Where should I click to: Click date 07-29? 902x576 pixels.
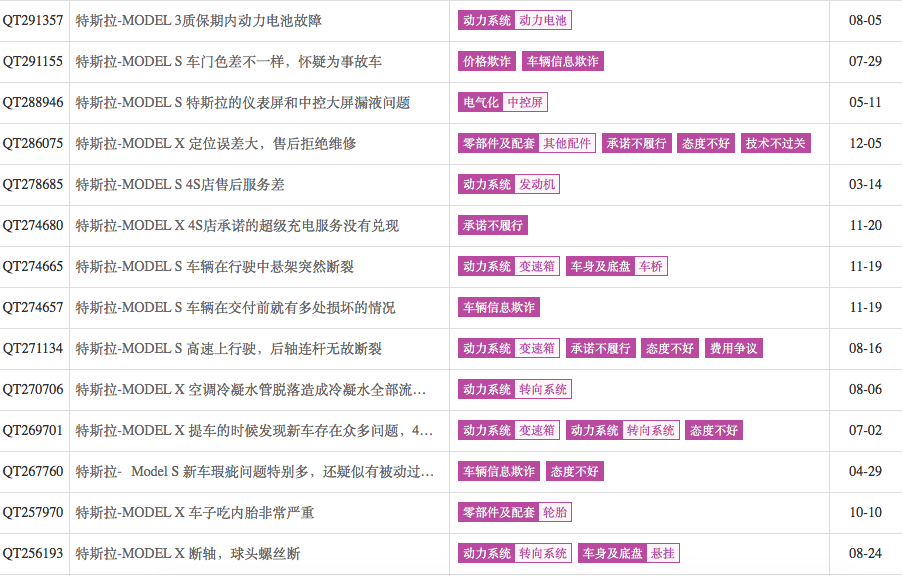click(865, 62)
